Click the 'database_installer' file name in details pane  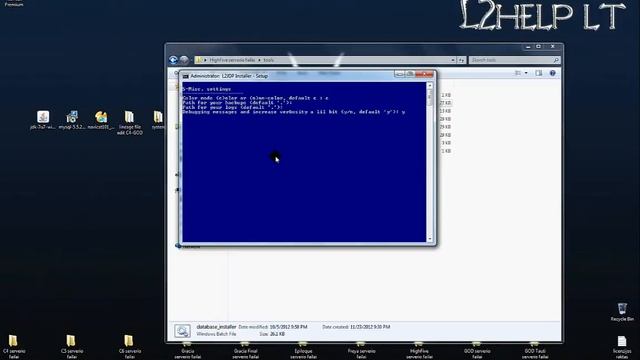click(x=216, y=327)
